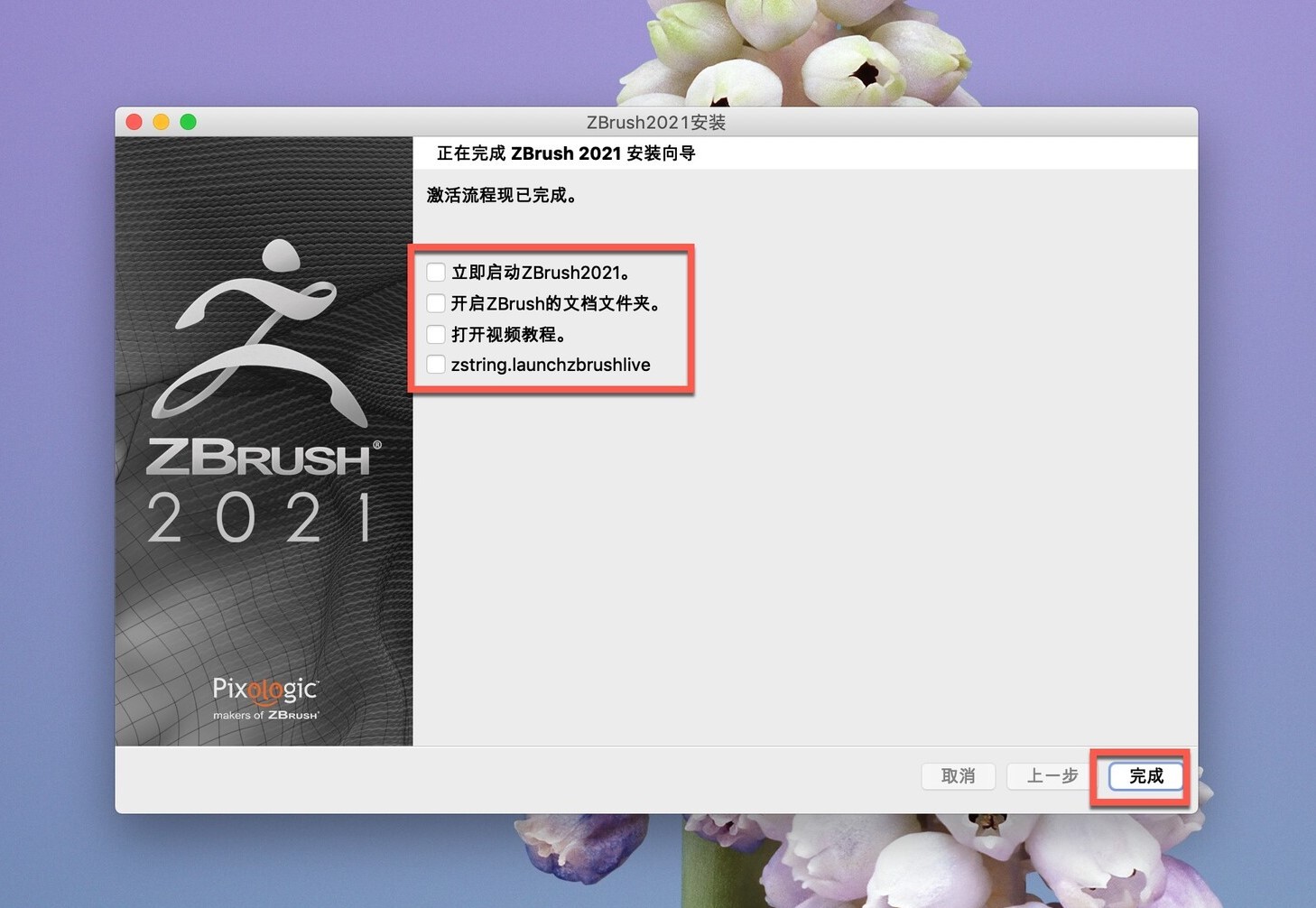The width and height of the screenshot is (1316, 908).
Task: Click the 取消 button
Action: pos(958,776)
